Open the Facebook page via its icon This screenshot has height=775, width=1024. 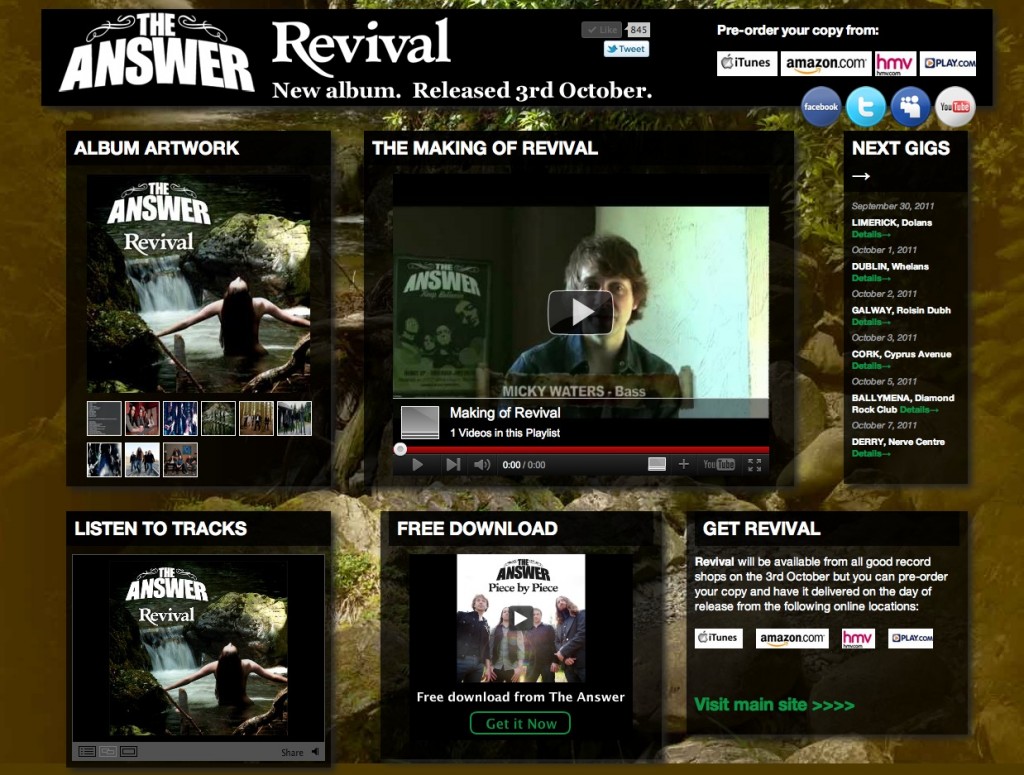click(820, 107)
